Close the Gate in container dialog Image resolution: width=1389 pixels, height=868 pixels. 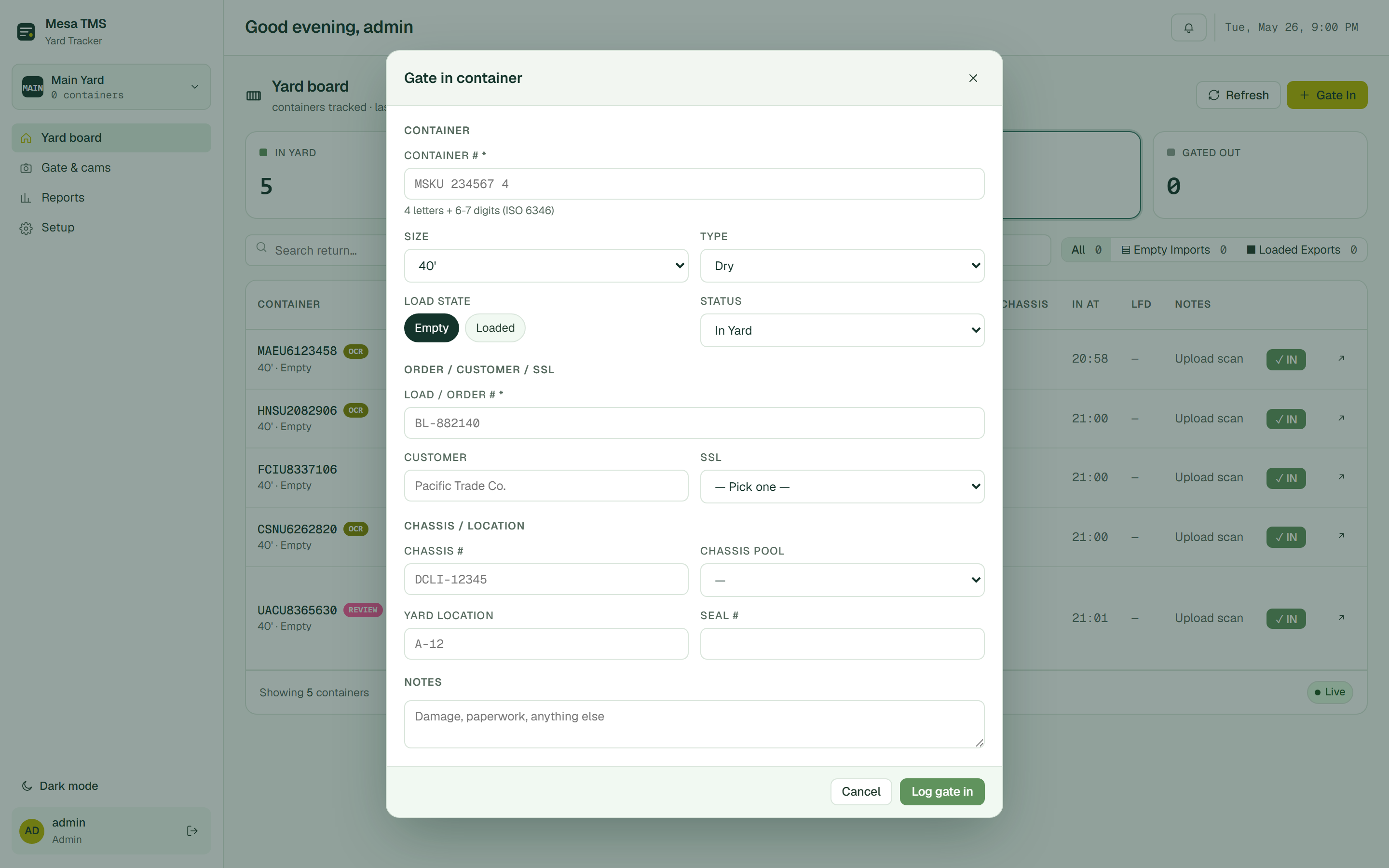point(973,78)
